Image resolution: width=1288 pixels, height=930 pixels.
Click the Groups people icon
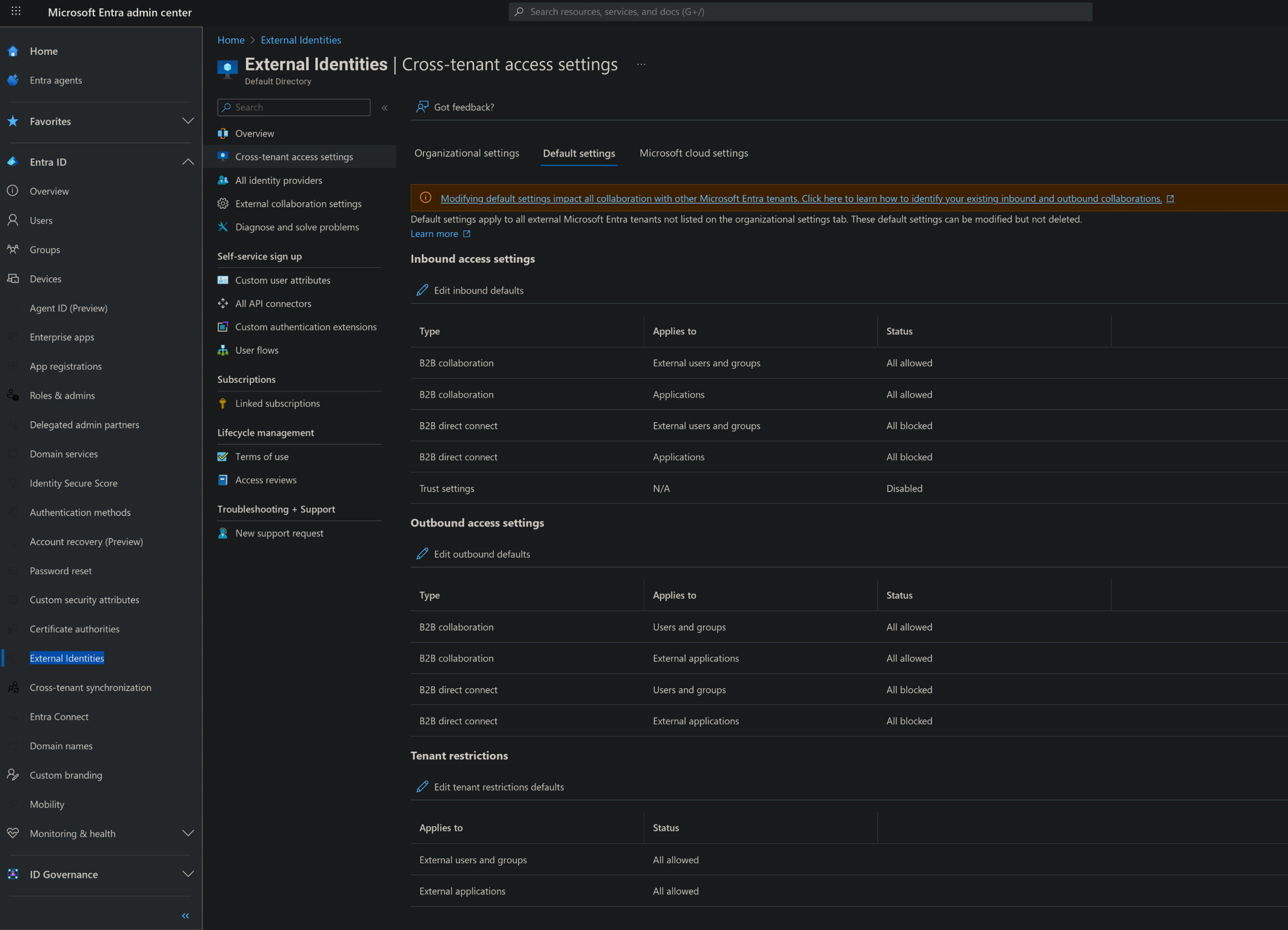click(x=13, y=249)
